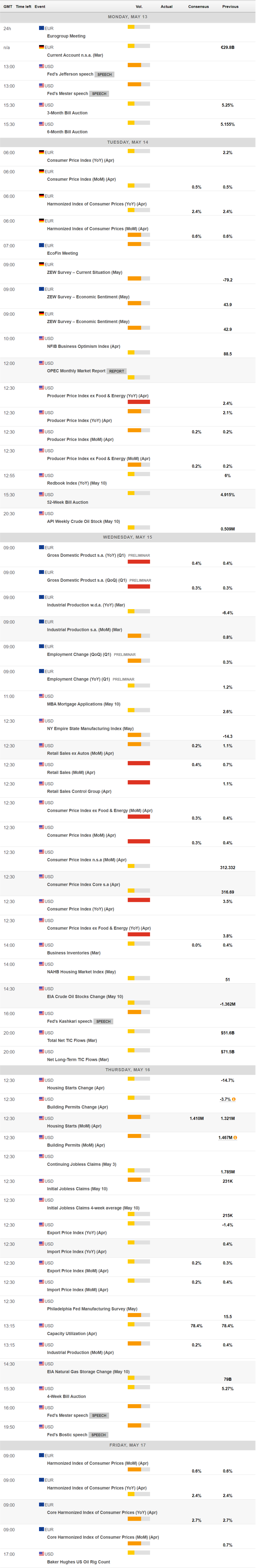Click the EU flag beside Eurogroup Meeting

[x=41, y=28]
